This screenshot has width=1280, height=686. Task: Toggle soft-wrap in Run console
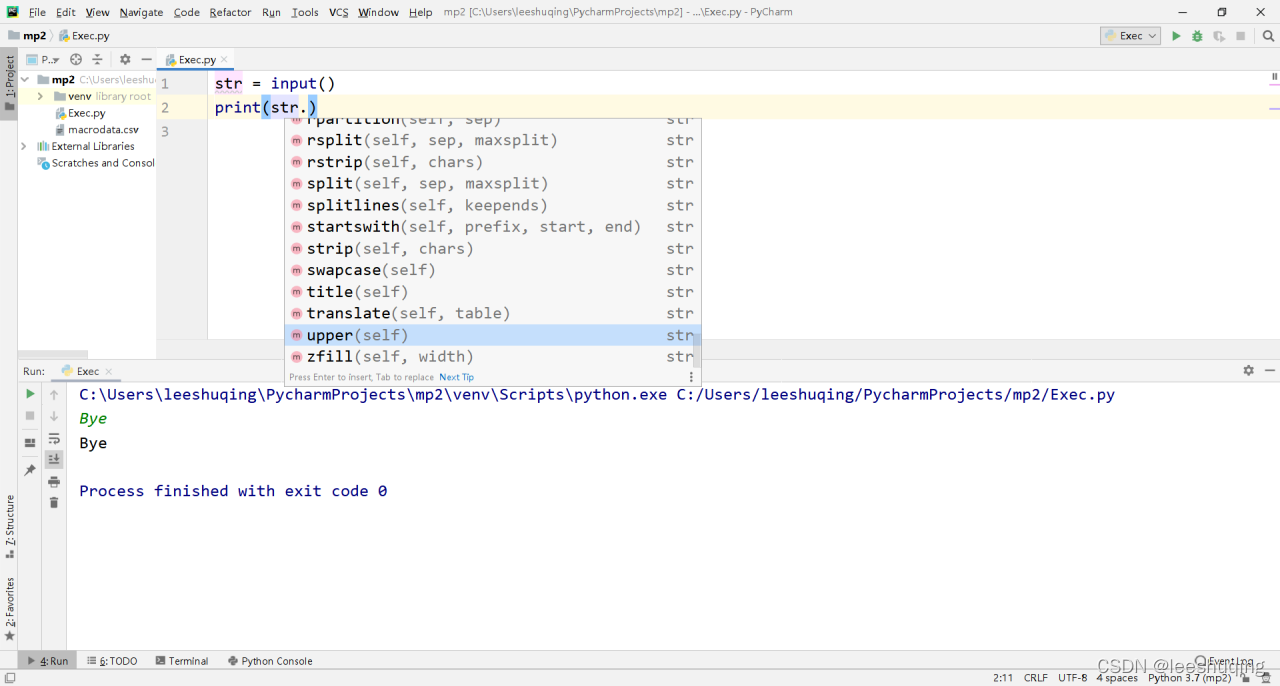pos(54,438)
